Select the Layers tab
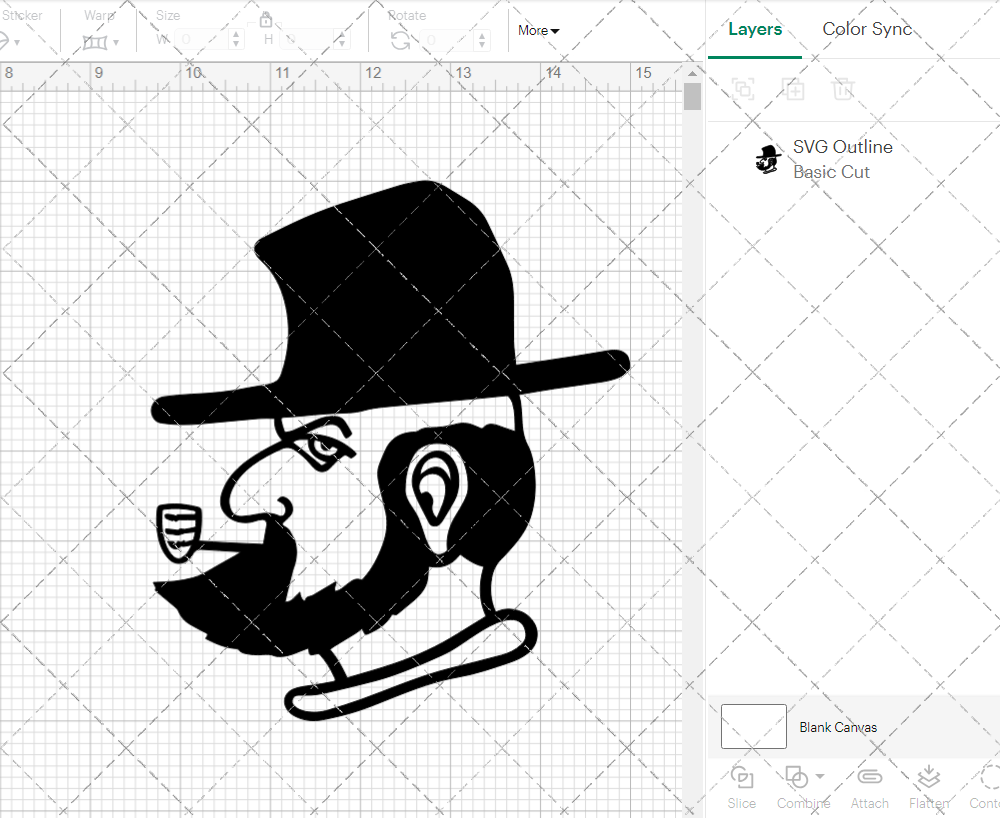The width and height of the screenshot is (1000, 818). click(x=755, y=29)
